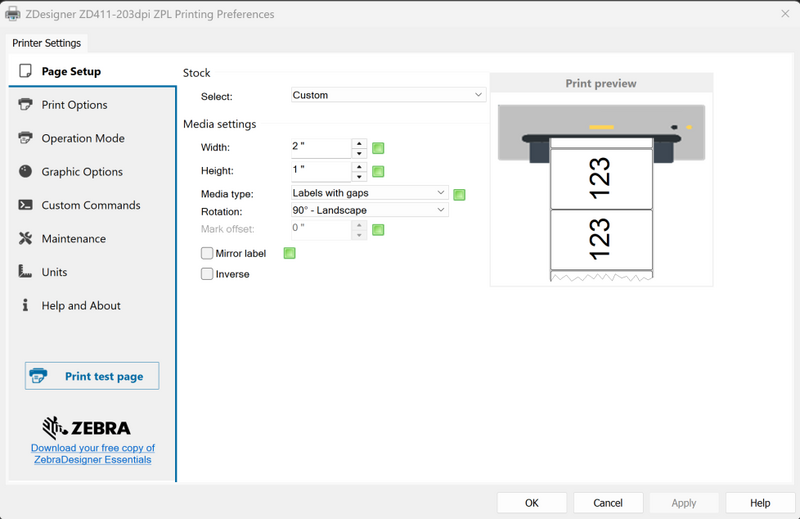Click the Page Setup sidebar icon

click(25, 70)
